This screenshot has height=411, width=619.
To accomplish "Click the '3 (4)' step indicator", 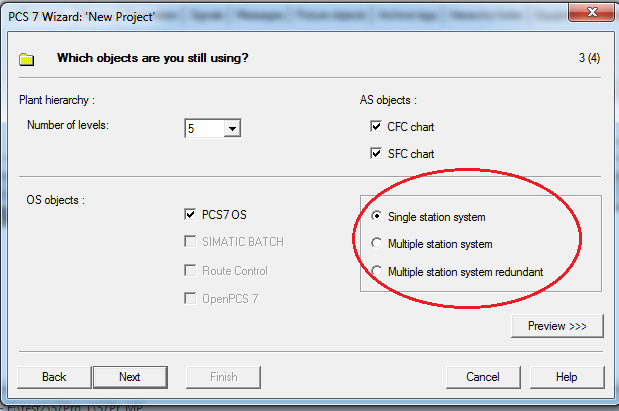I will pyautogui.click(x=589, y=58).
